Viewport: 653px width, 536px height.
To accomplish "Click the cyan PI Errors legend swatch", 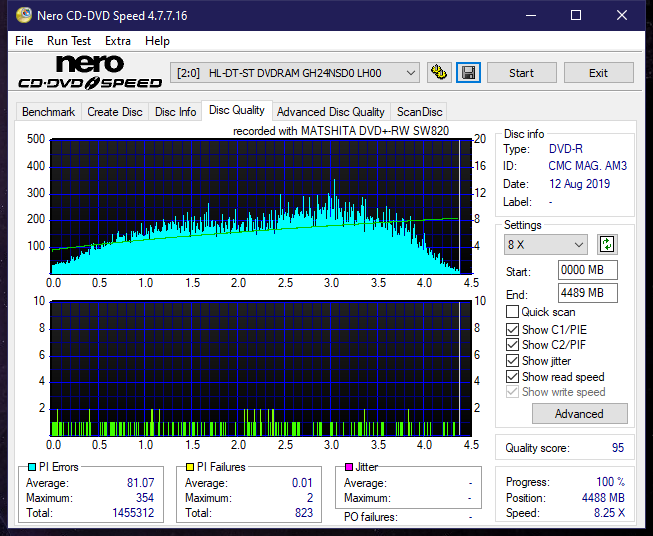I will (x=32, y=467).
